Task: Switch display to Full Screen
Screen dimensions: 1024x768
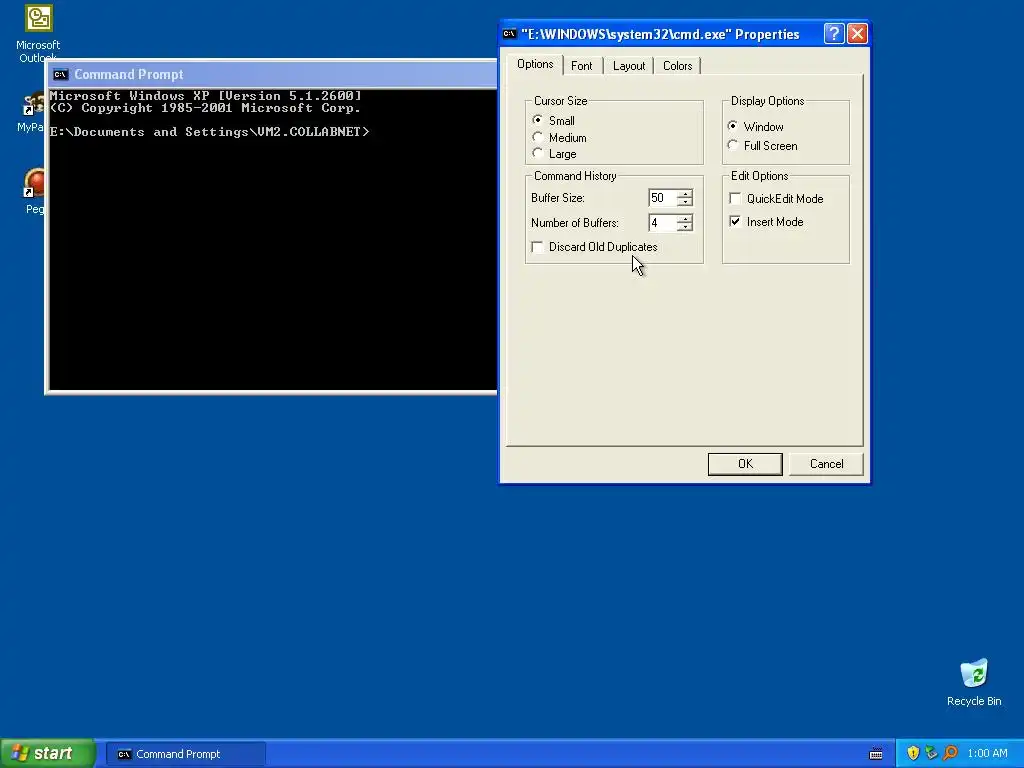Action: (733, 145)
